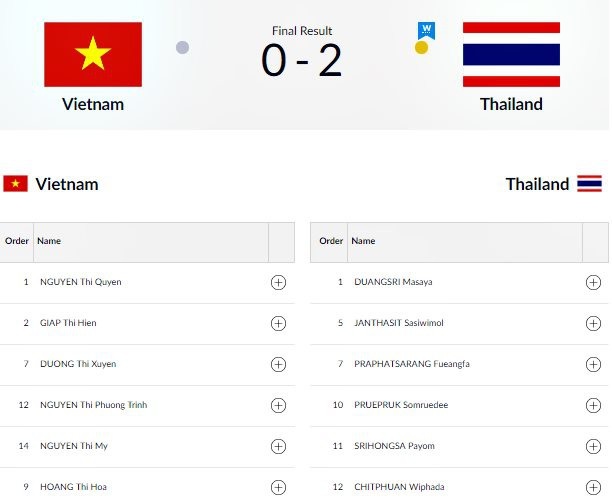The width and height of the screenshot is (612, 503).
Task: Click the Thailand table Order column header
Action: [x=331, y=241]
